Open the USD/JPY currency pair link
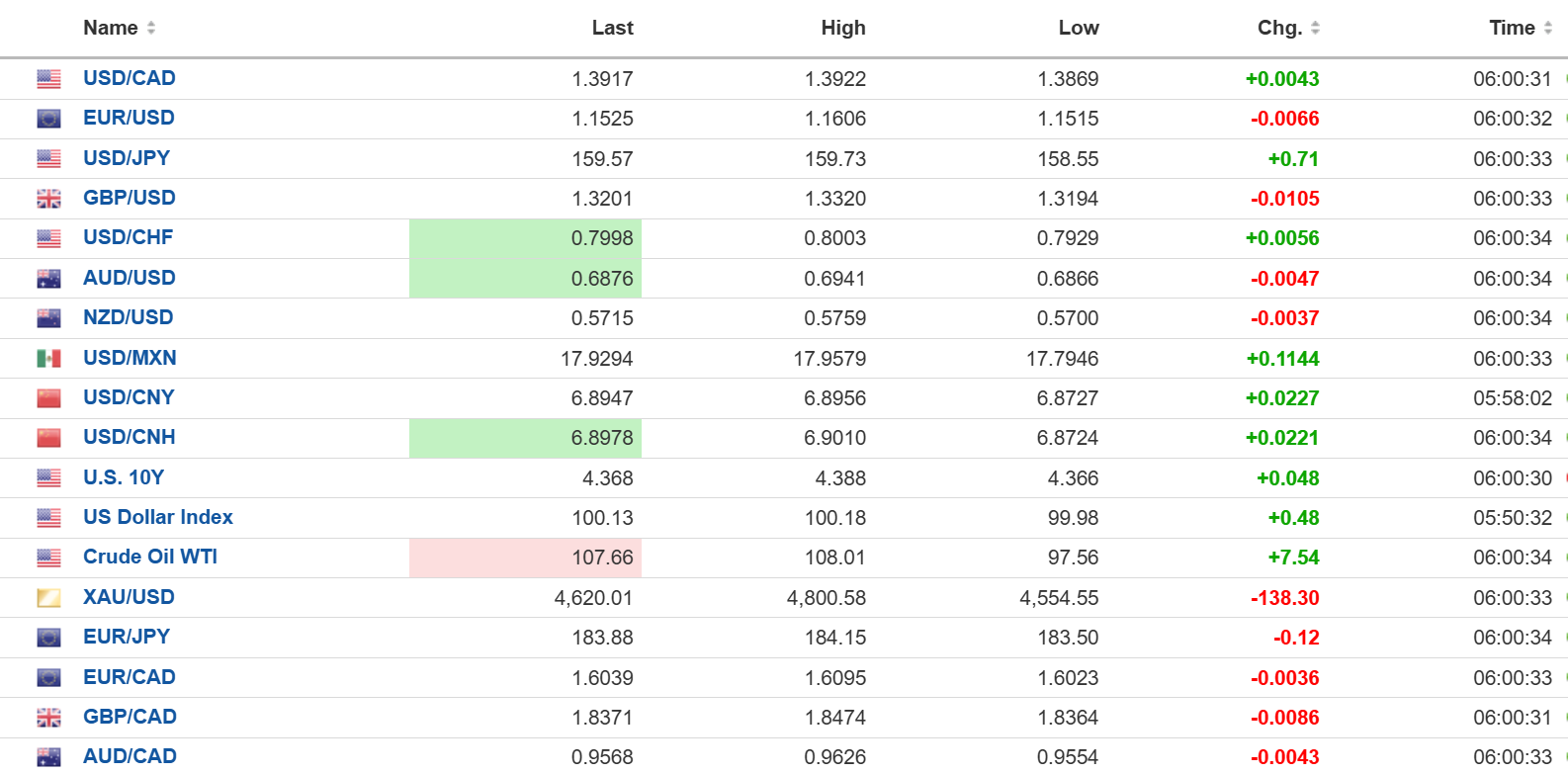 (x=127, y=158)
